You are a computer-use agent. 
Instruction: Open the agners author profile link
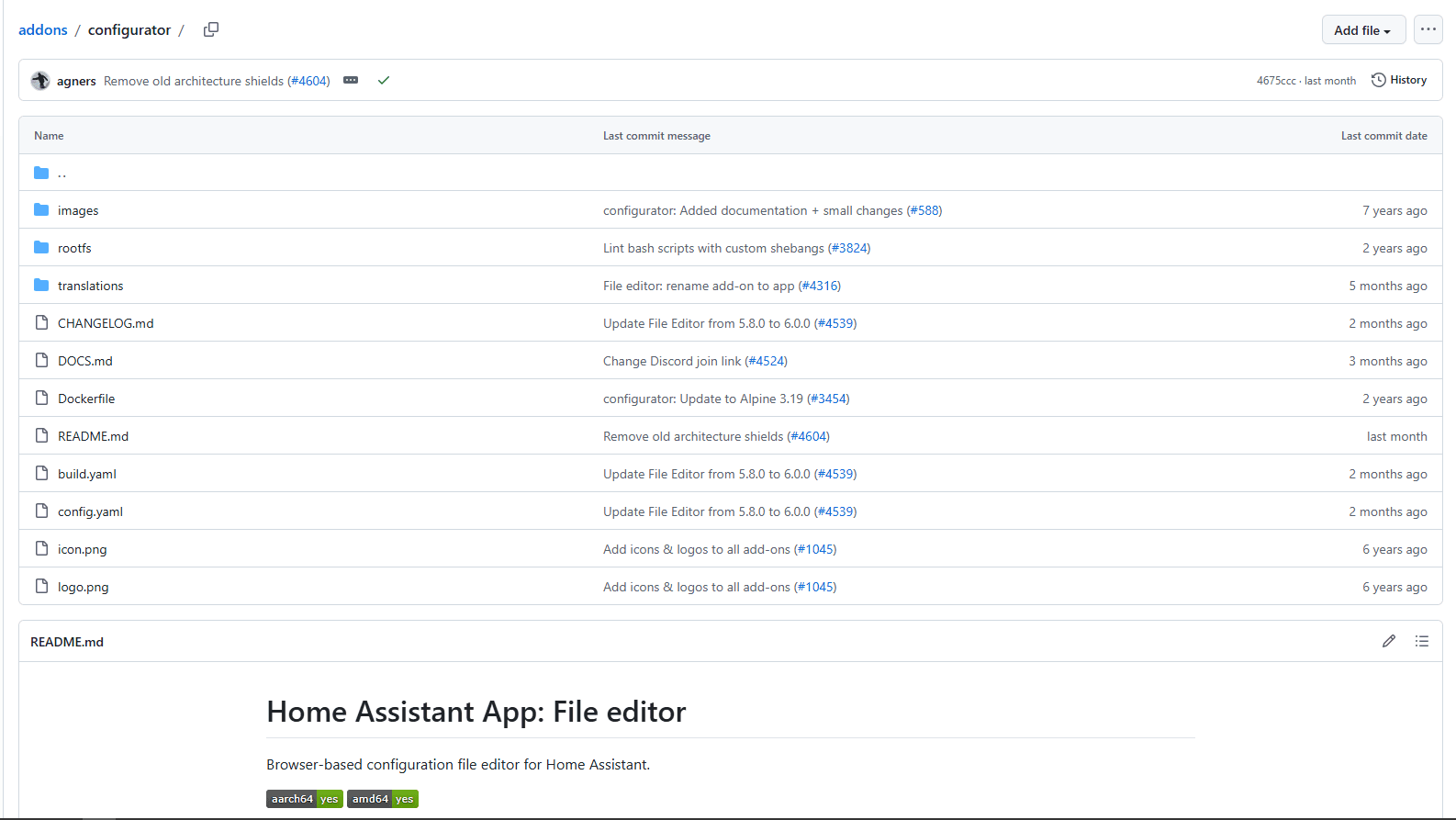pyautogui.click(x=76, y=81)
